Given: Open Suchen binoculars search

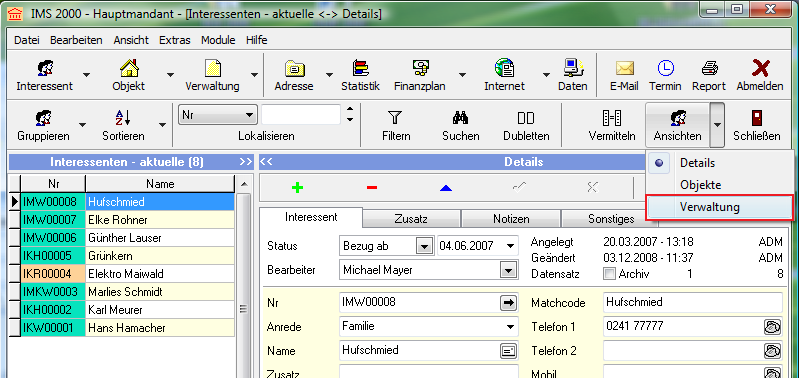Looking at the screenshot, I should 461,125.
